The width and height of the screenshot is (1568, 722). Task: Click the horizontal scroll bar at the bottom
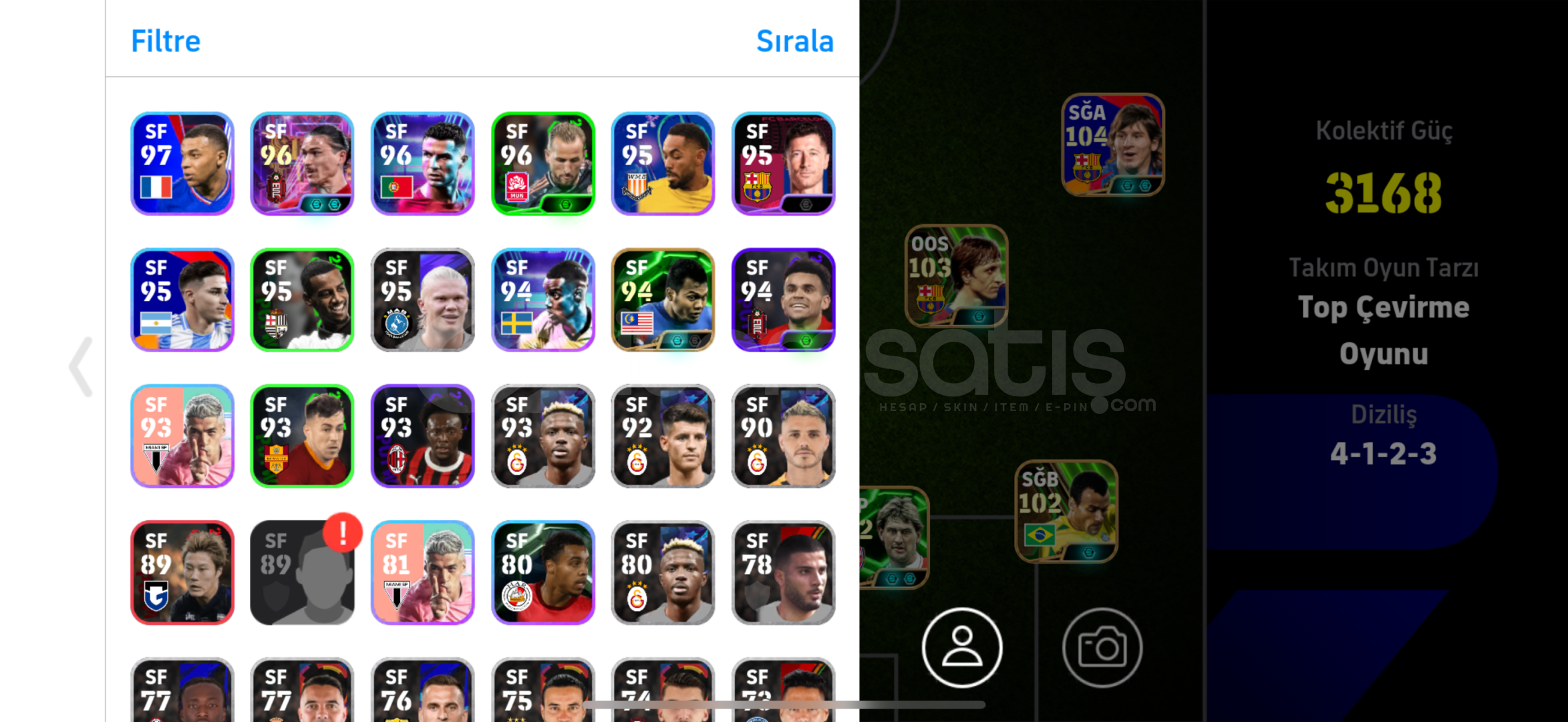pos(783,705)
